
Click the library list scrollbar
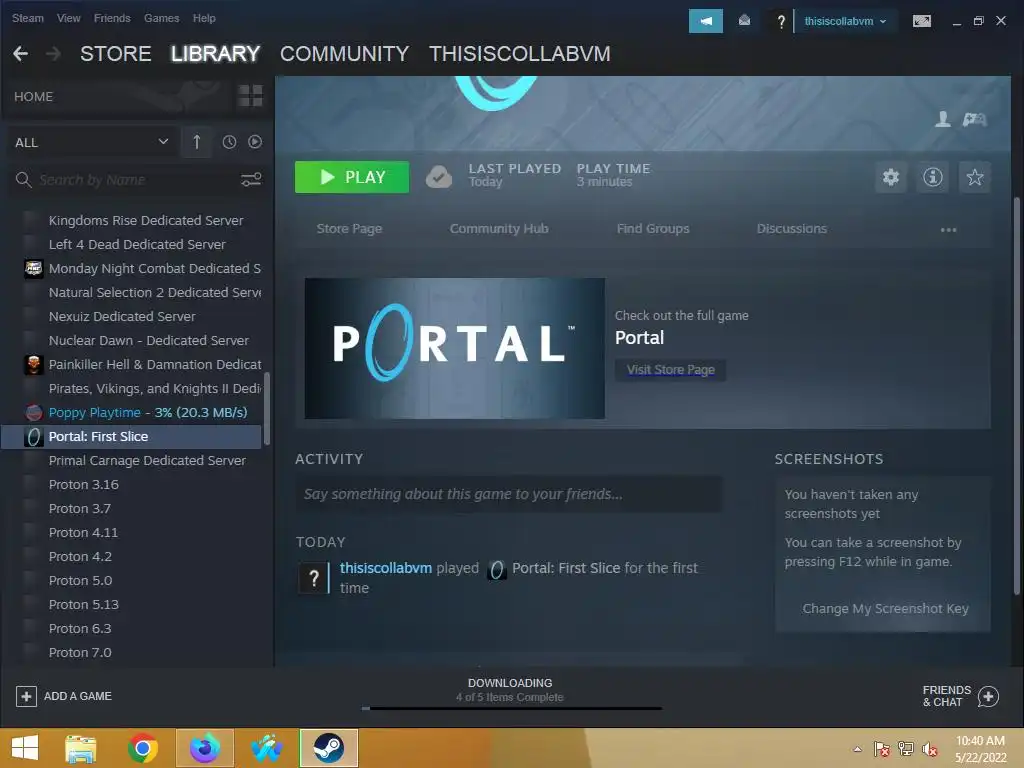(x=266, y=409)
